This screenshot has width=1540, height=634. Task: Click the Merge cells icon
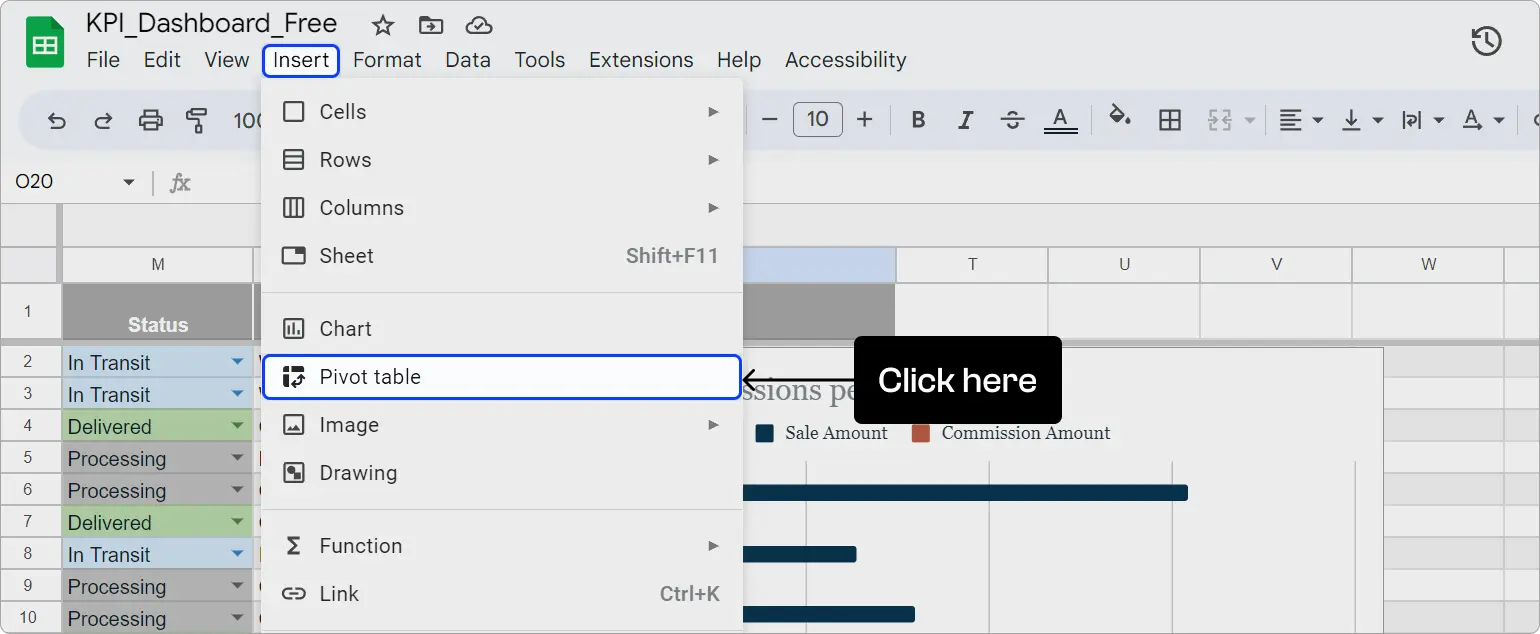[1222, 120]
